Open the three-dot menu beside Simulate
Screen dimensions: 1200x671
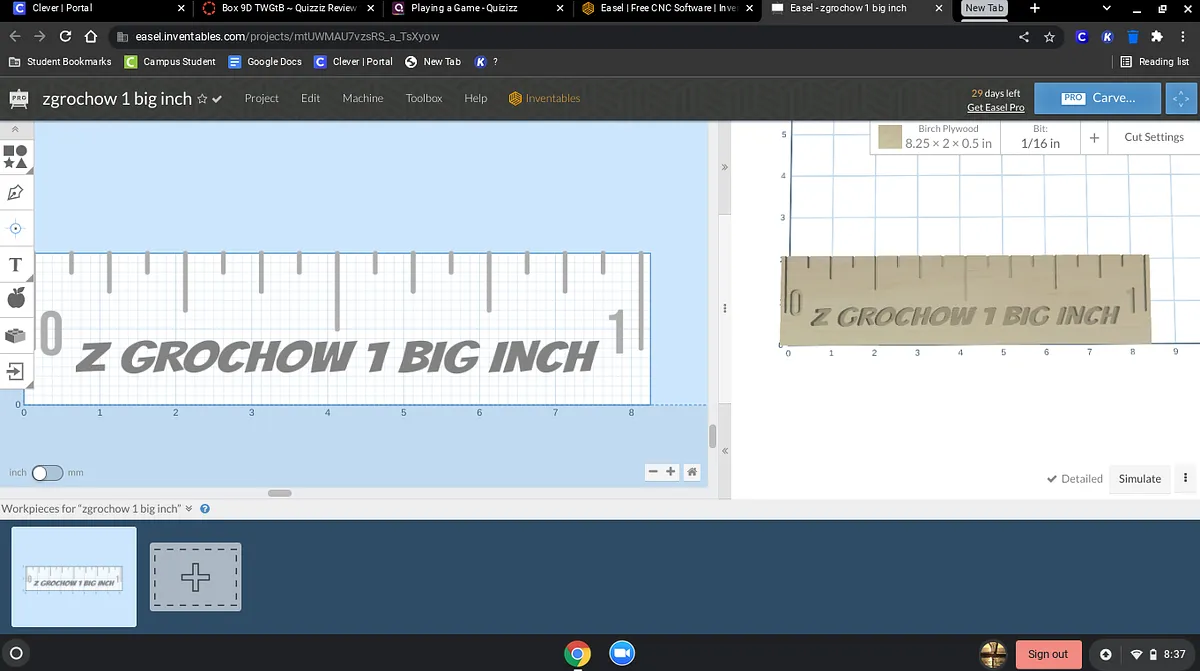[1185, 479]
